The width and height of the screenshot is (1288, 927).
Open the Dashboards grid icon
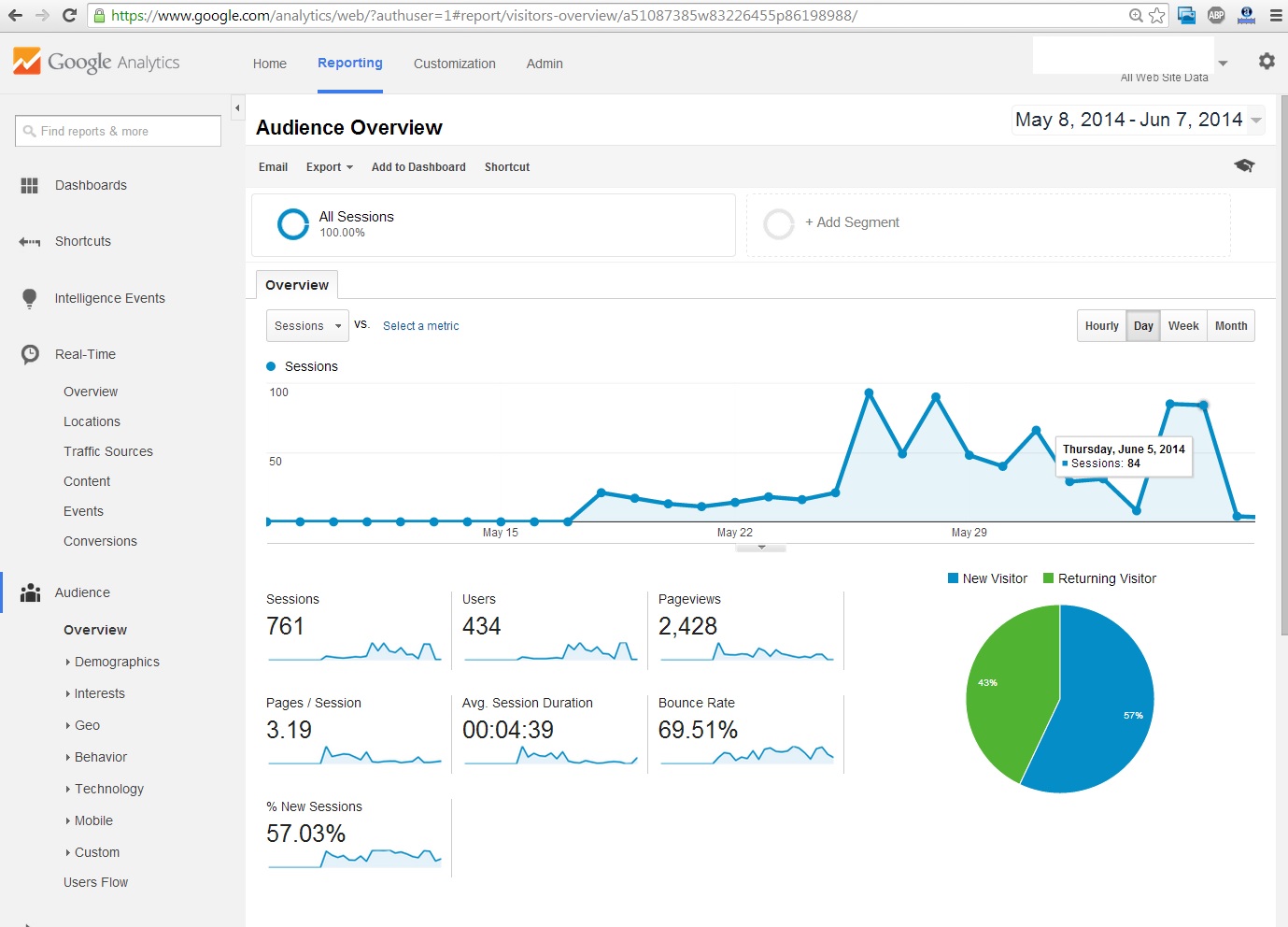[30, 186]
